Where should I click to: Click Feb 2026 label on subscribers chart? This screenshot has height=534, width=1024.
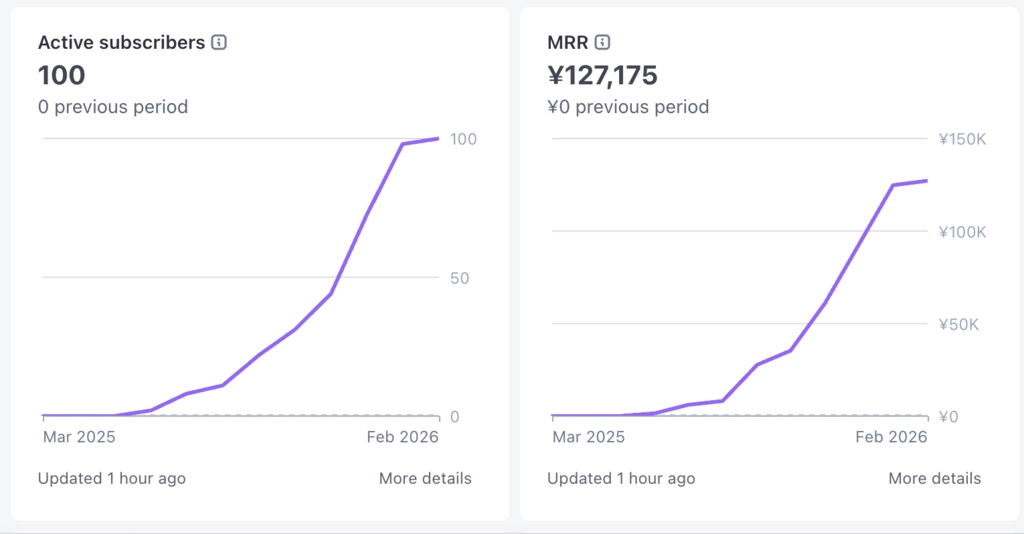[x=403, y=437]
